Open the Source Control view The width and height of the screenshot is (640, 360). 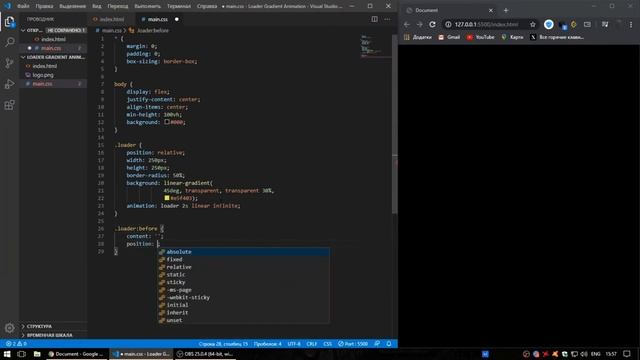pos(9,63)
